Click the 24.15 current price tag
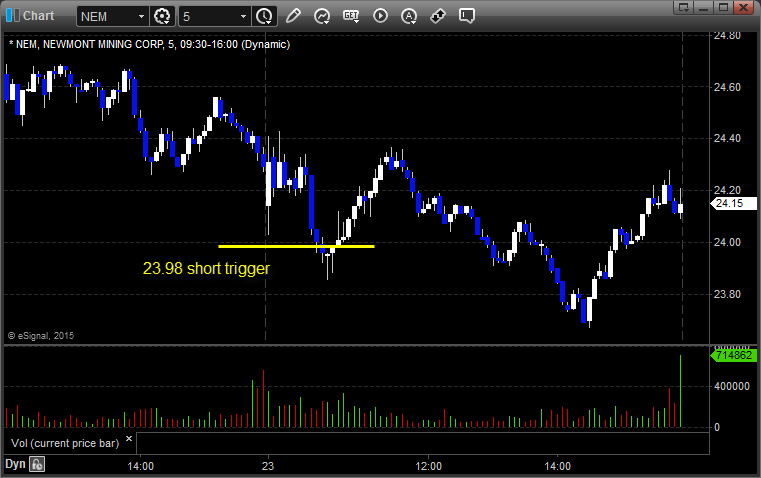The image size is (761, 478). click(x=733, y=203)
